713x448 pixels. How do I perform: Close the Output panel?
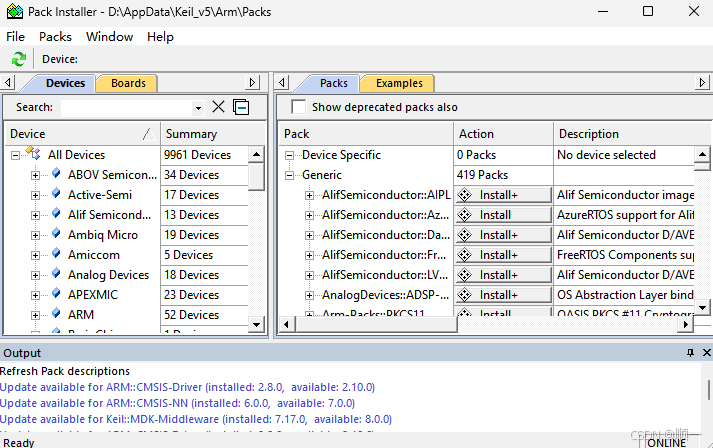[707, 352]
